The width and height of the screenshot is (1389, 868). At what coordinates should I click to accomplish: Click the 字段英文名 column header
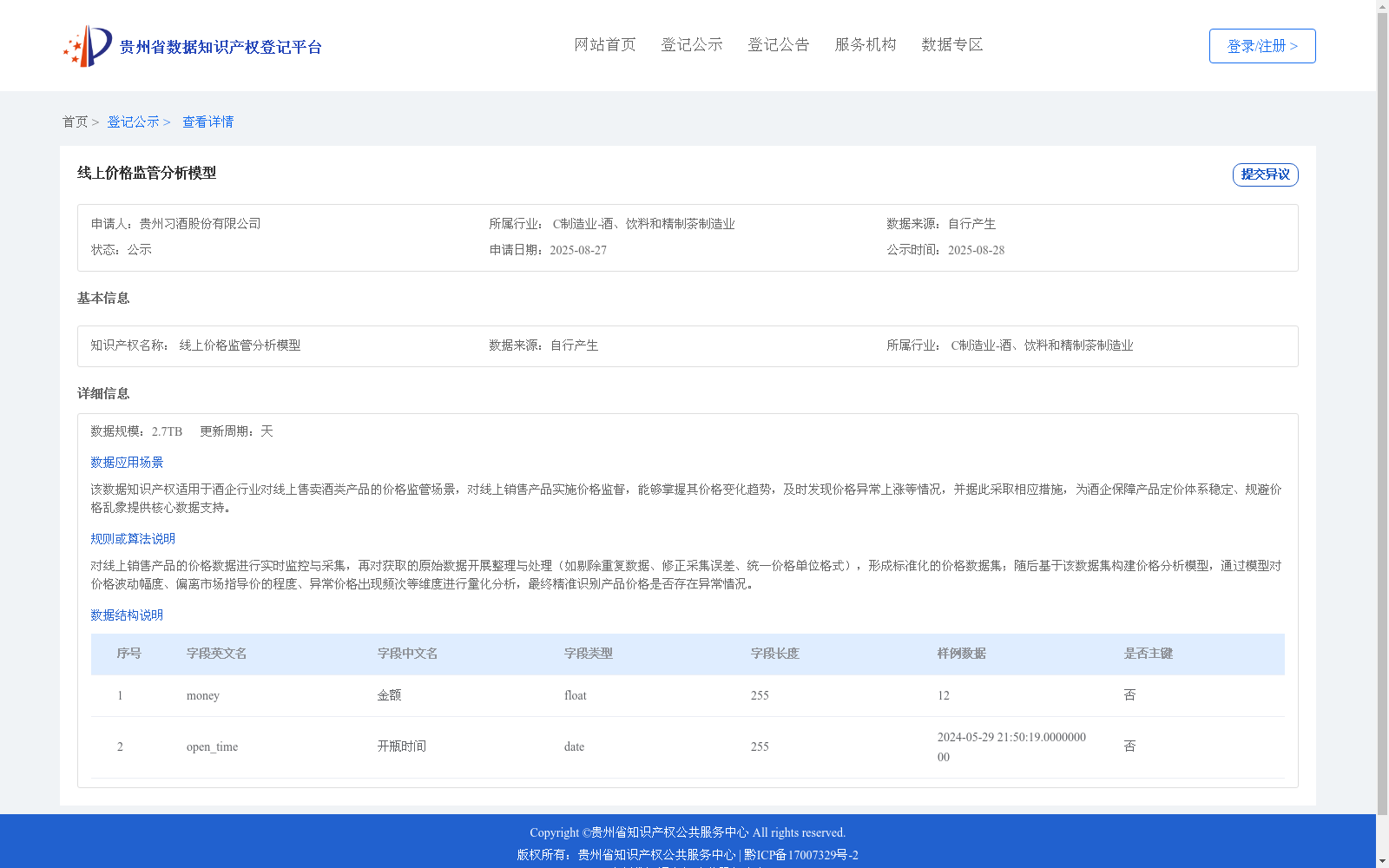pos(217,654)
